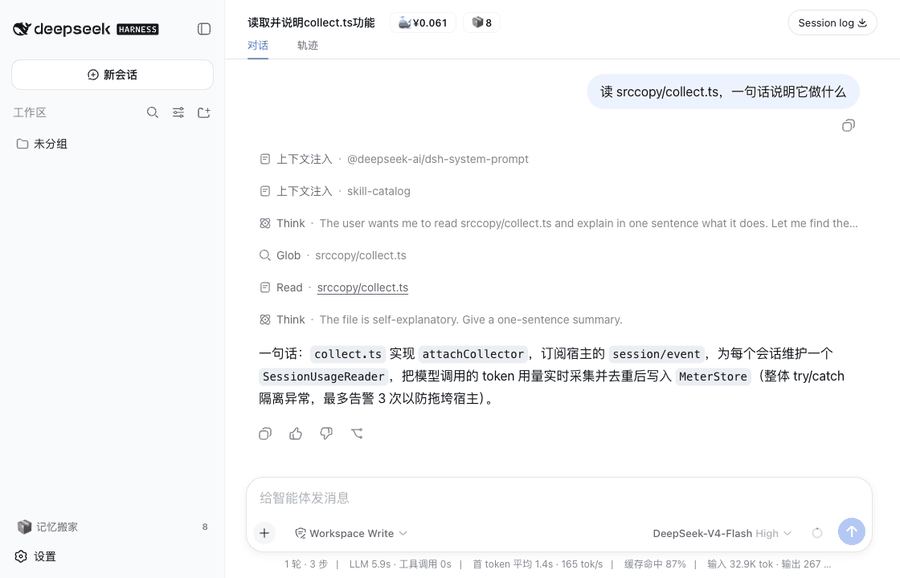Click the Glob magnifier icon

tap(265, 255)
